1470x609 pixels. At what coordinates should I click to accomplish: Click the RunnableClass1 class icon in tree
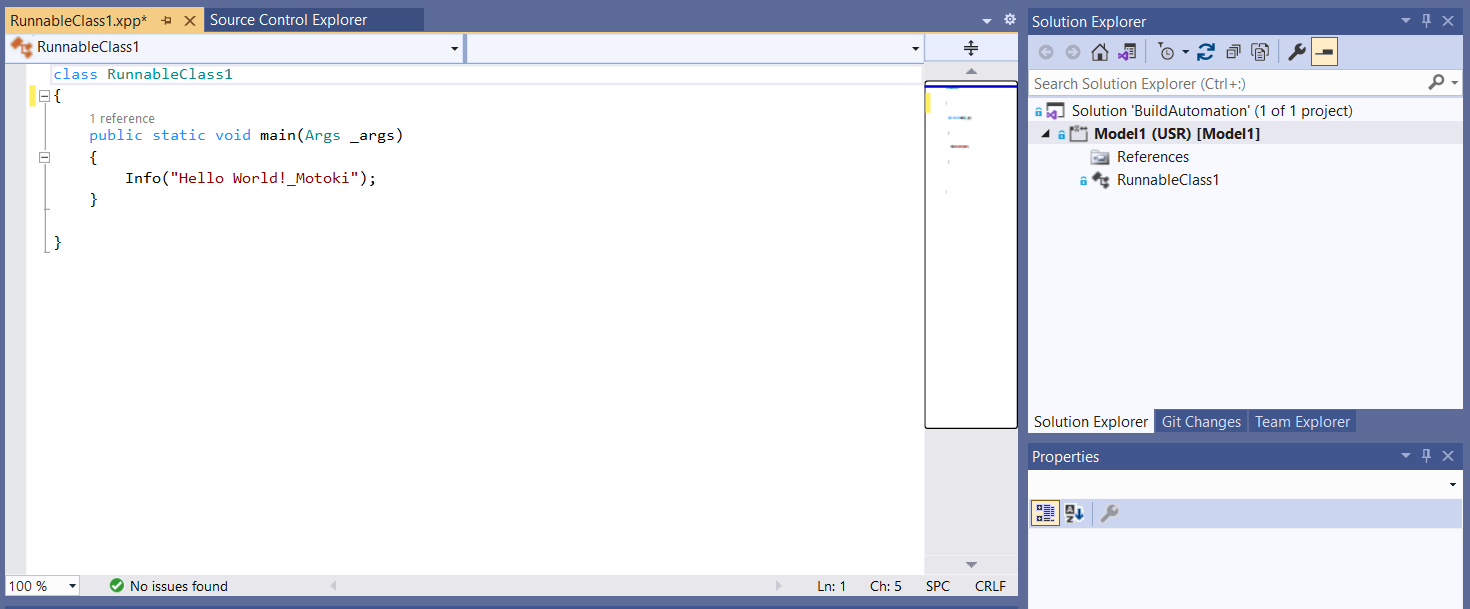(x=1100, y=180)
